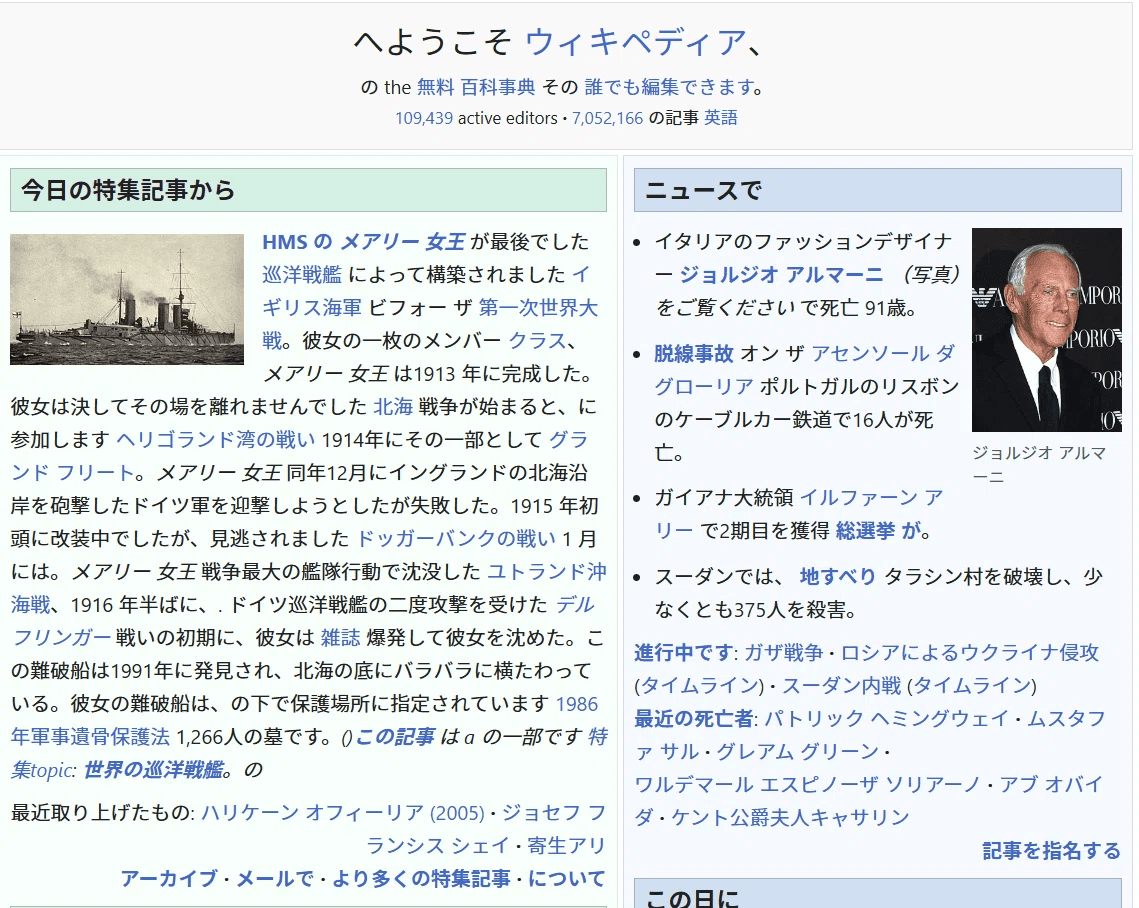Follow the 第一次世界大戦 link

(x=538, y=307)
